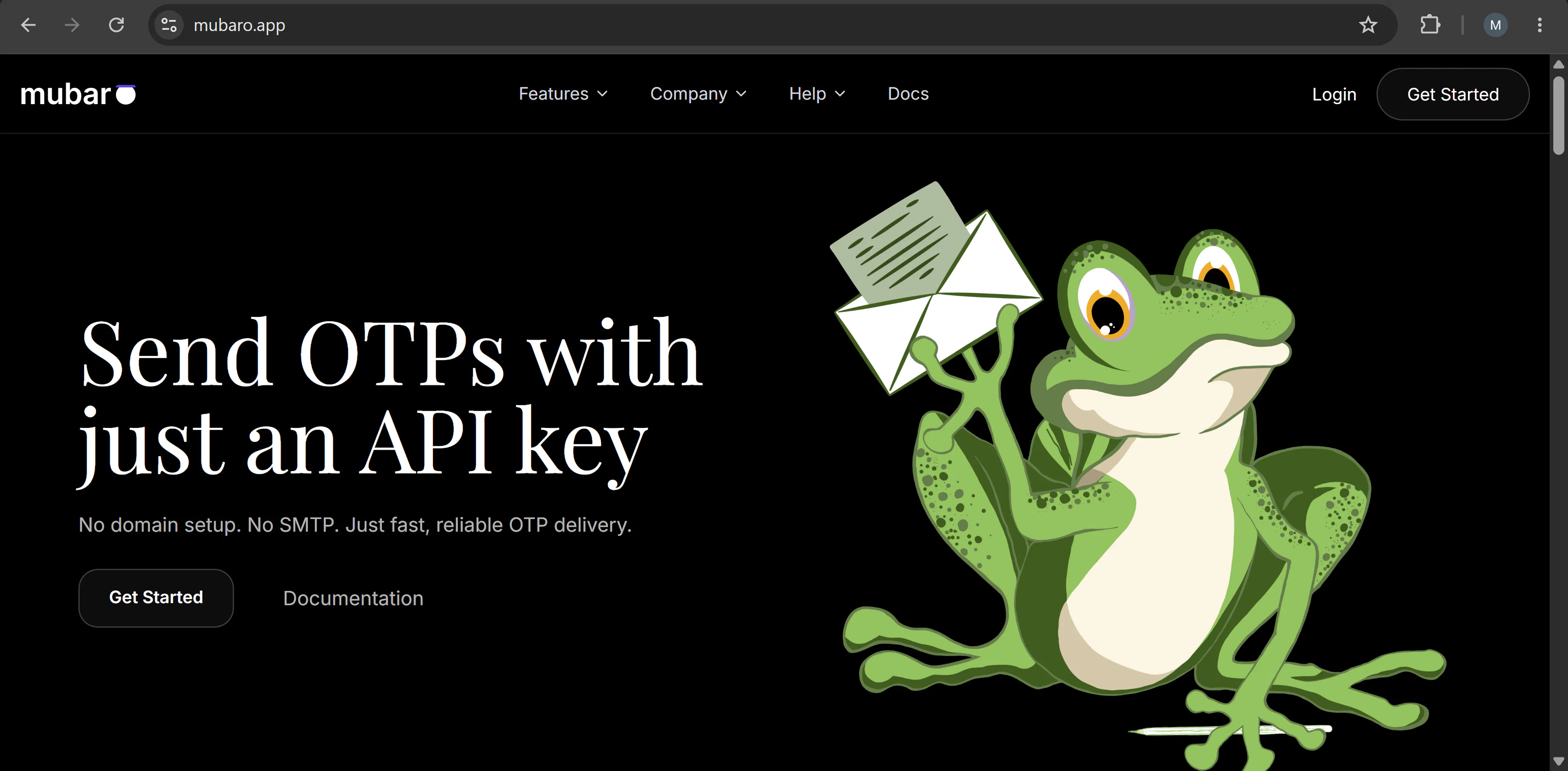The image size is (1568, 771).
Task: Go back to the previous page
Action: click(x=29, y=25)
